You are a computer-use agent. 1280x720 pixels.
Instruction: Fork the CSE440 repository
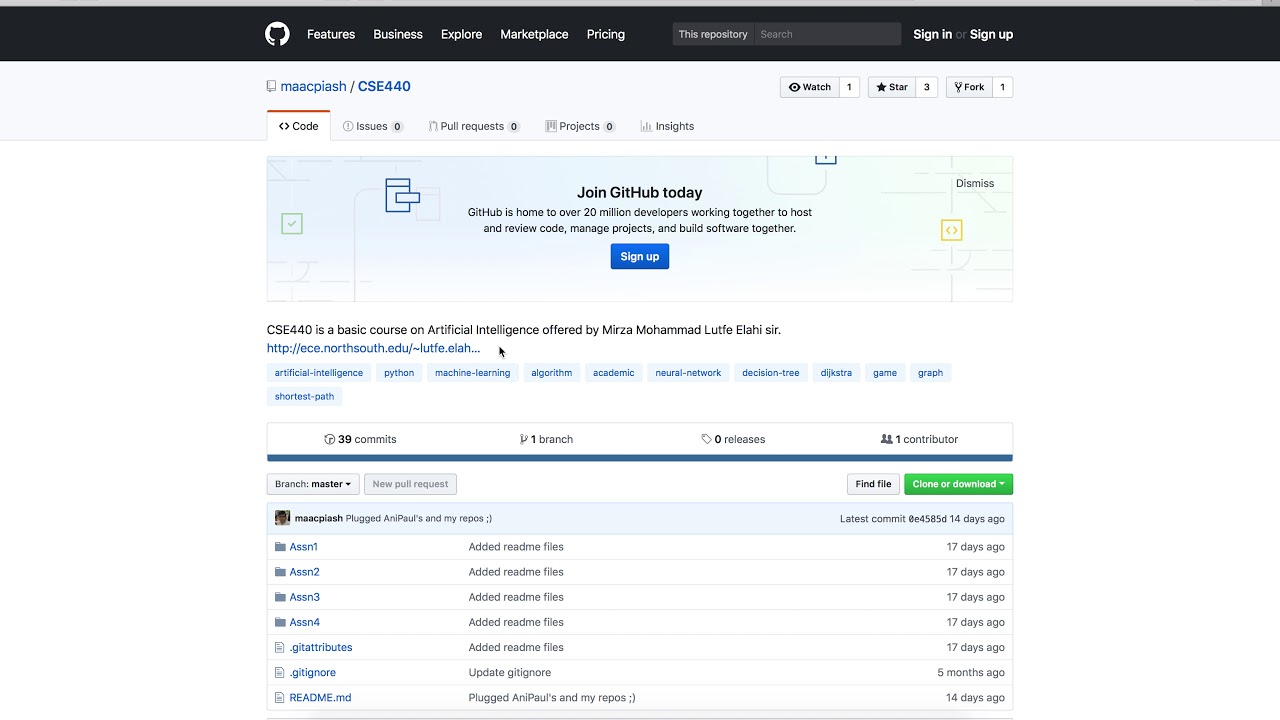969,87
